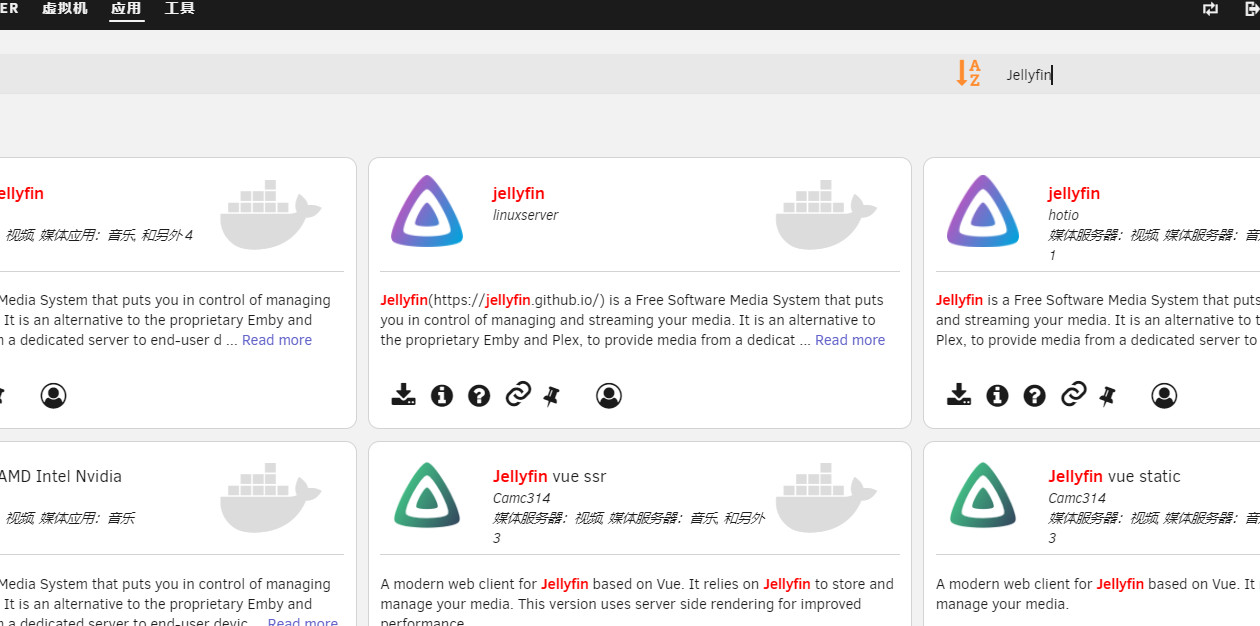Click the Jellyfin vue static logo

point(983,495)
